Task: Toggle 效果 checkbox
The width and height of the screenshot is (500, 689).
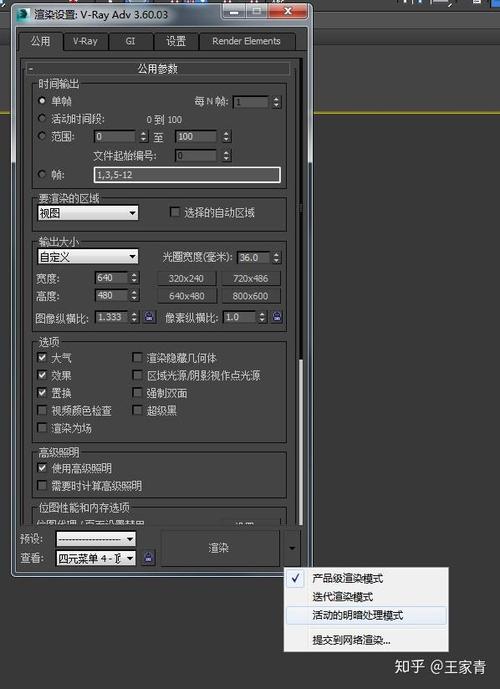Action: point(42,375)
